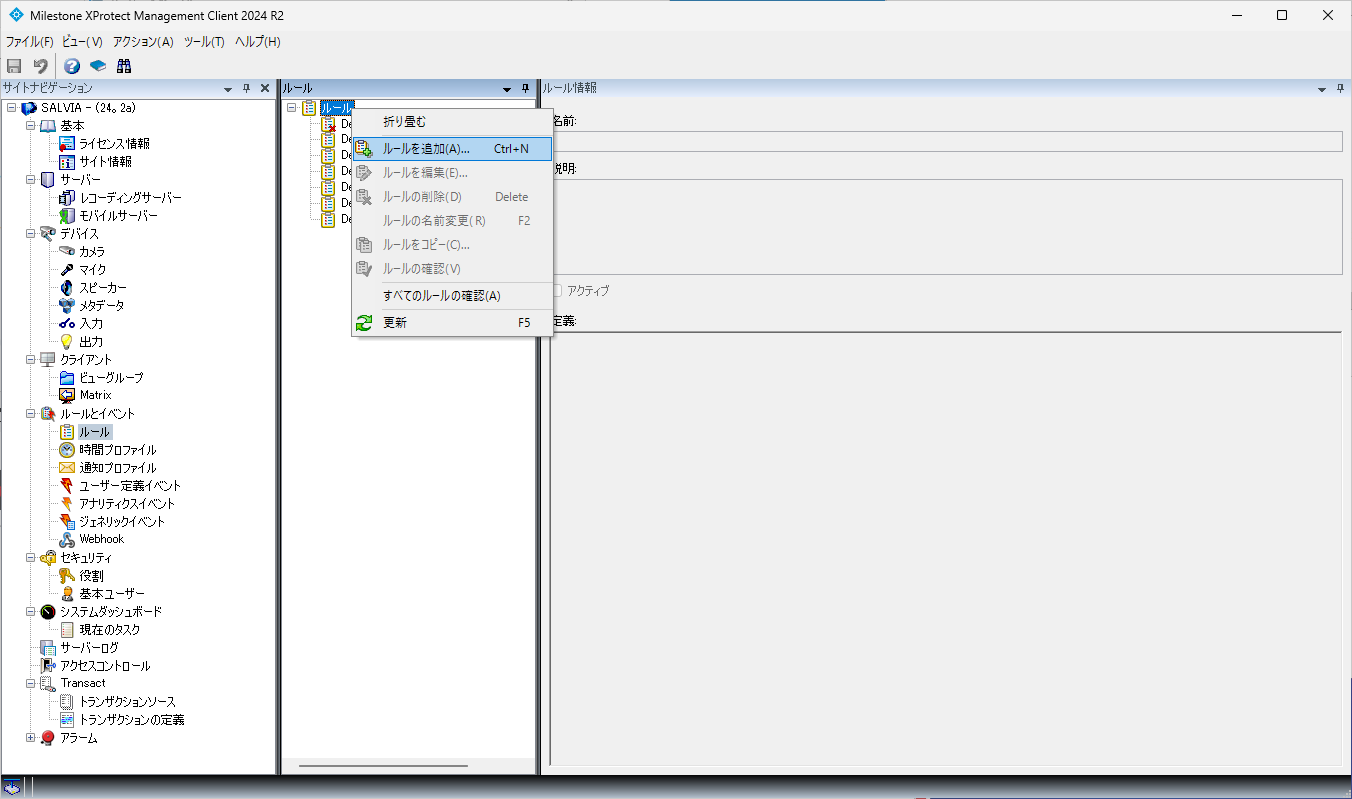Pin the サイトナビゲーション panel
Screen dimensions: 1352x799
pos(247,89)
